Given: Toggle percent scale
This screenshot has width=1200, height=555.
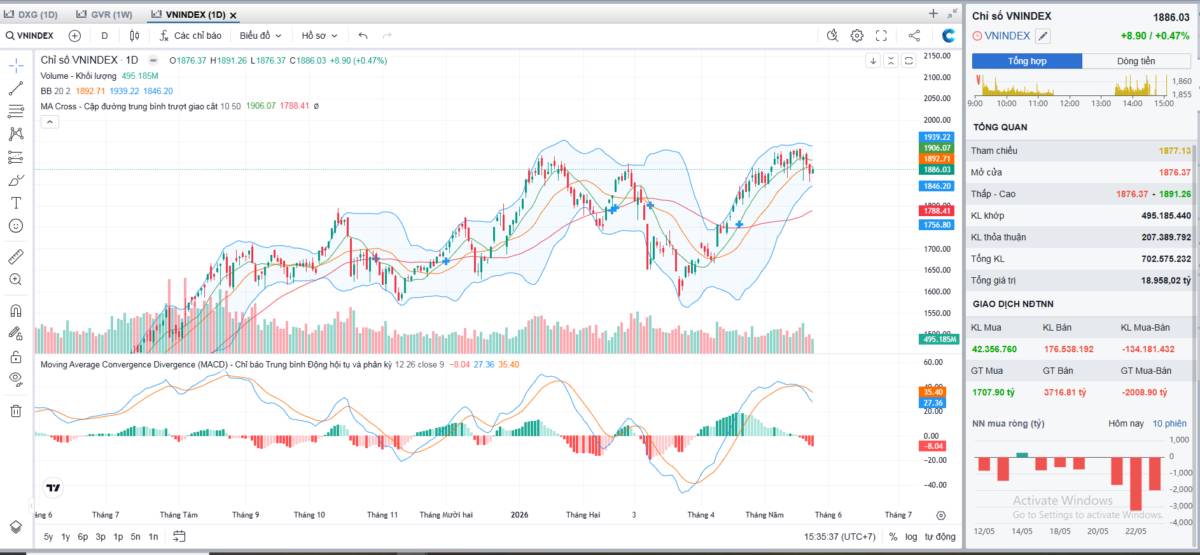Looking at the screenshot, I should click(893, 537).
